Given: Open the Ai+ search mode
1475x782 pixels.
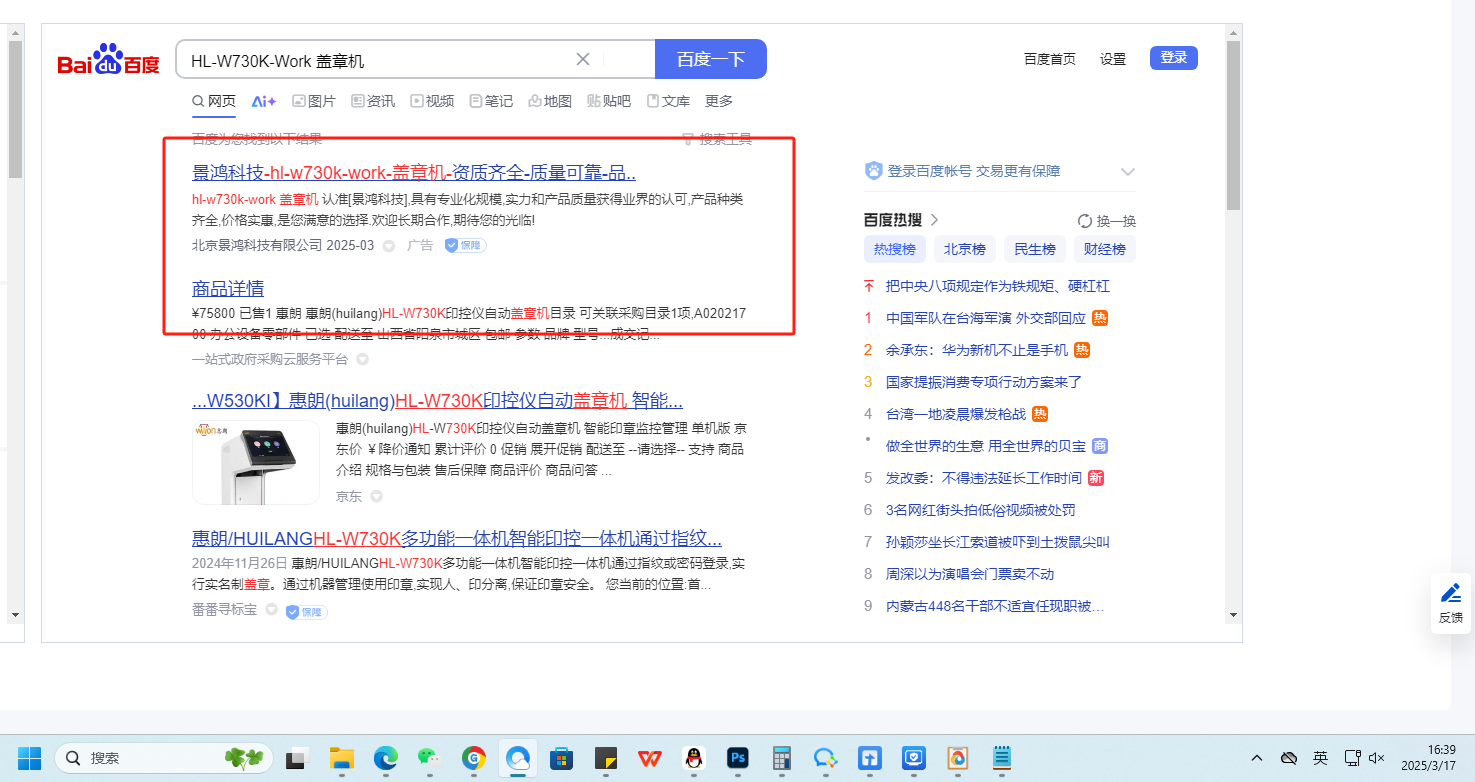Looking at the screenshot, I should pyautogui.click(x=264, y=101).
